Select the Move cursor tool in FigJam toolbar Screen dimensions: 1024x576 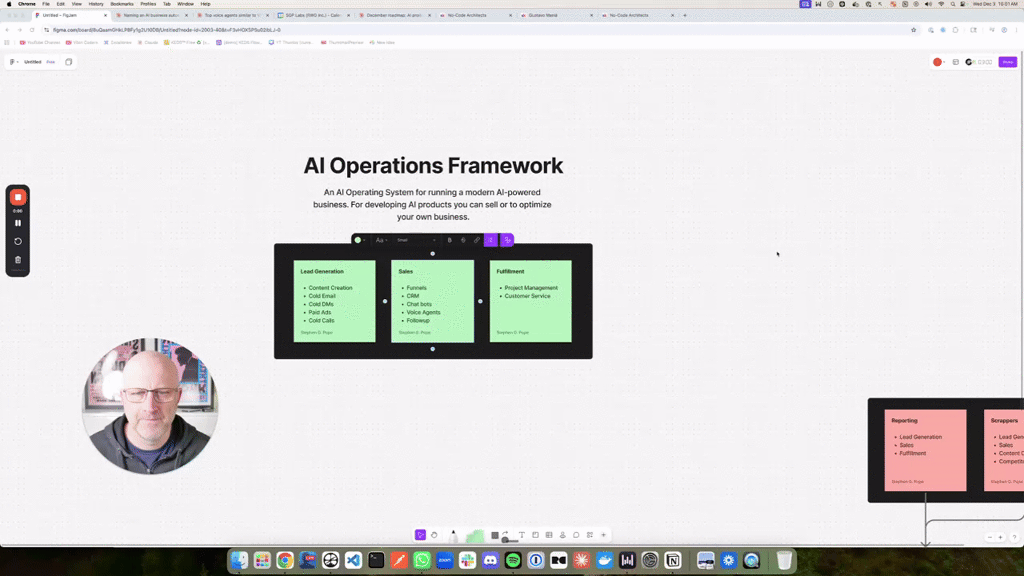pos(421,535)
